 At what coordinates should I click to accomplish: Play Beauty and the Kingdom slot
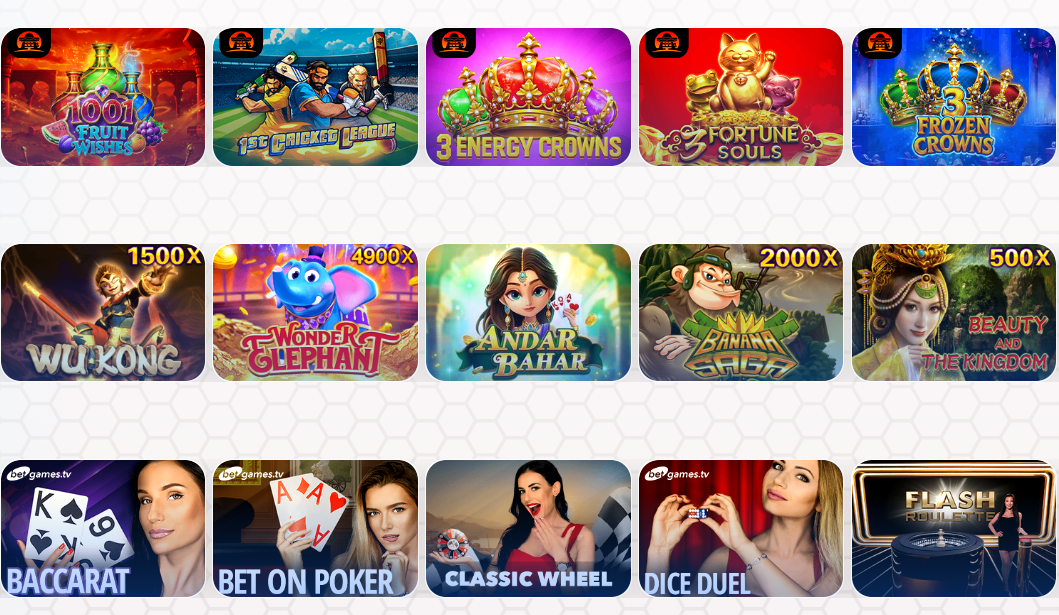[954, 313]
